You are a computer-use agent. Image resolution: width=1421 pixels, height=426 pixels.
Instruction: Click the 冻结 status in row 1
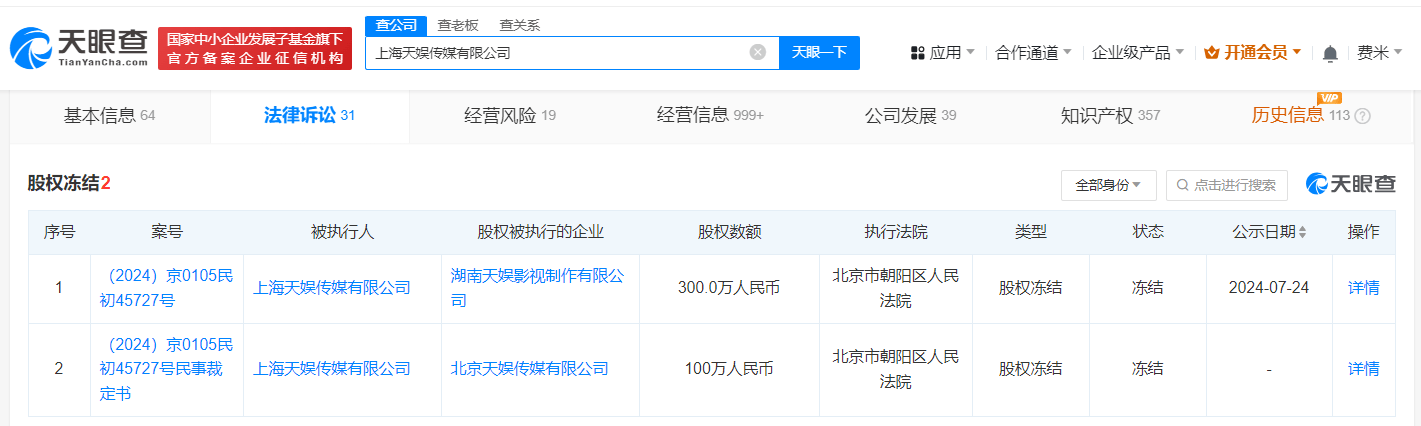[1147, 288]
